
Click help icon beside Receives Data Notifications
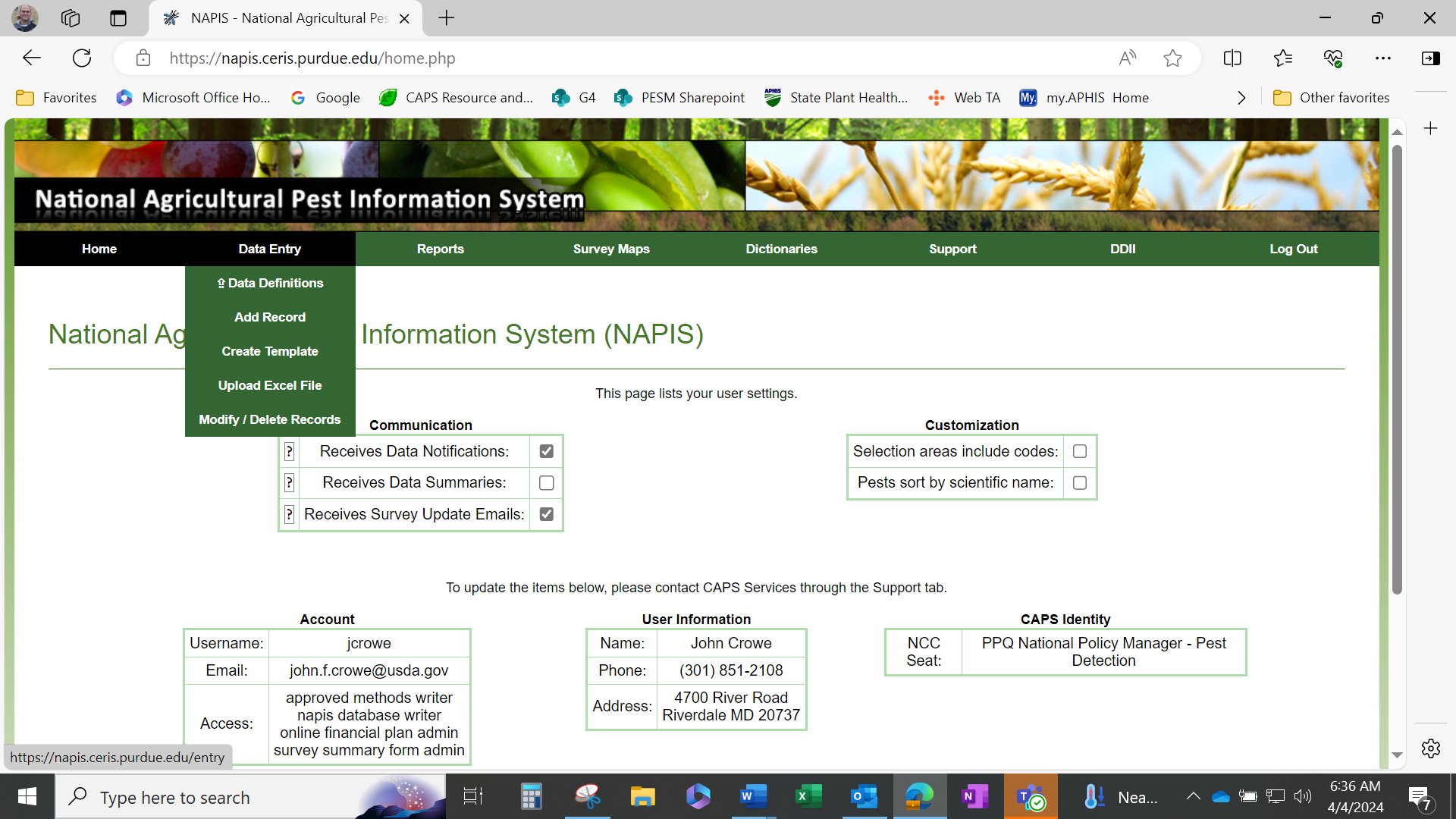(x=289, y=452)
